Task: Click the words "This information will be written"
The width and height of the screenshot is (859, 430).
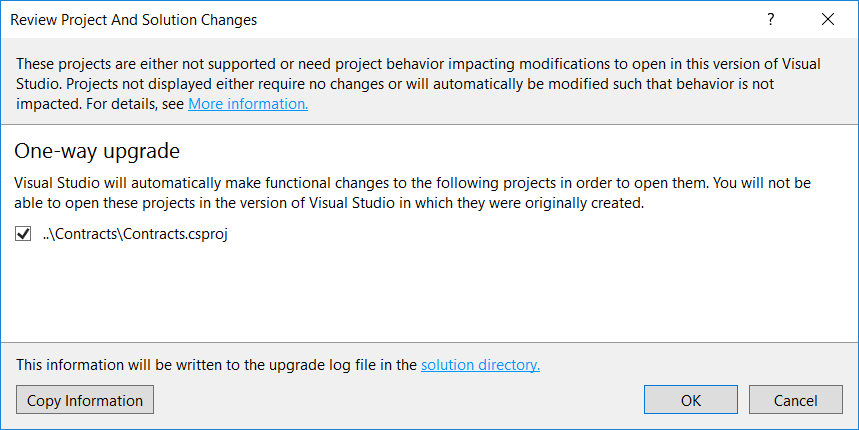Action: click(x=120, y=365)
